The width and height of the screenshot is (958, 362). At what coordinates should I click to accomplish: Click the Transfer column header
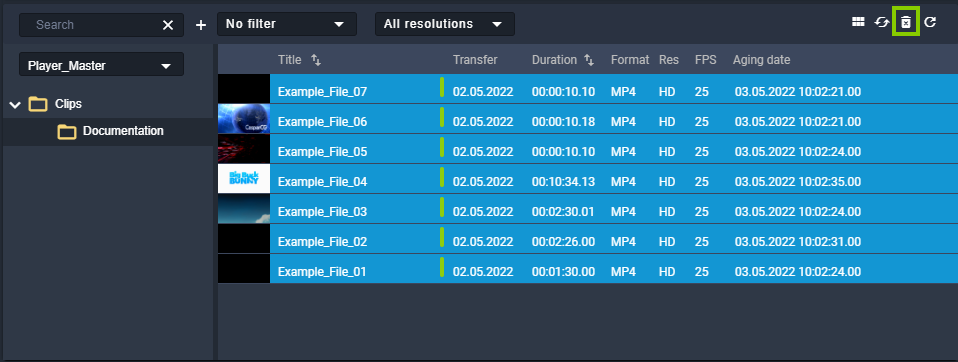point(475,60)
